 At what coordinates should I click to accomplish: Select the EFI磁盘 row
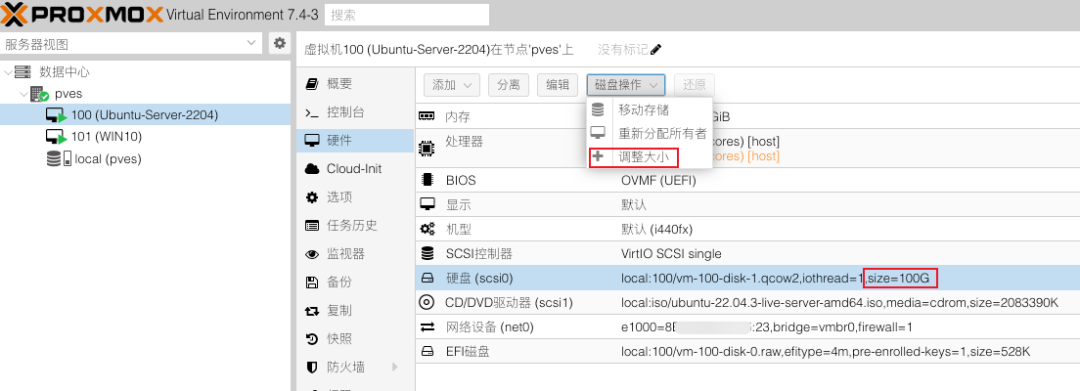747,351
